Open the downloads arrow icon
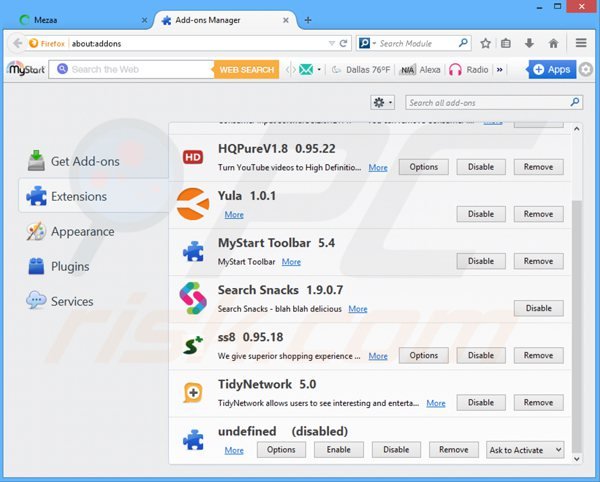Viewport: 600px width, 482px height. click(x=529, y=43)
